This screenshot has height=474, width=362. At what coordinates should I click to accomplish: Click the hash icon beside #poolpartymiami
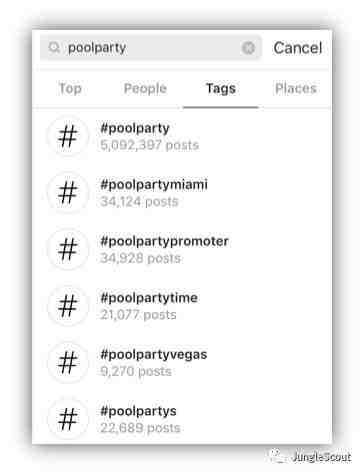[68, 193]
